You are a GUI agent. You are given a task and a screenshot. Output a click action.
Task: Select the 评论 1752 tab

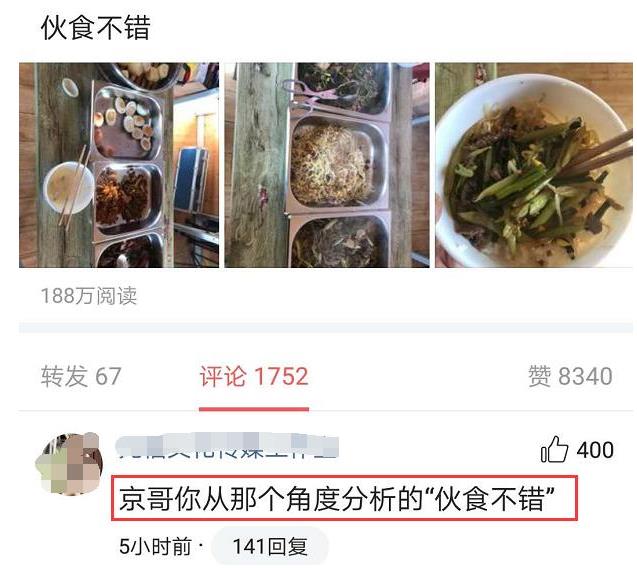254,376
